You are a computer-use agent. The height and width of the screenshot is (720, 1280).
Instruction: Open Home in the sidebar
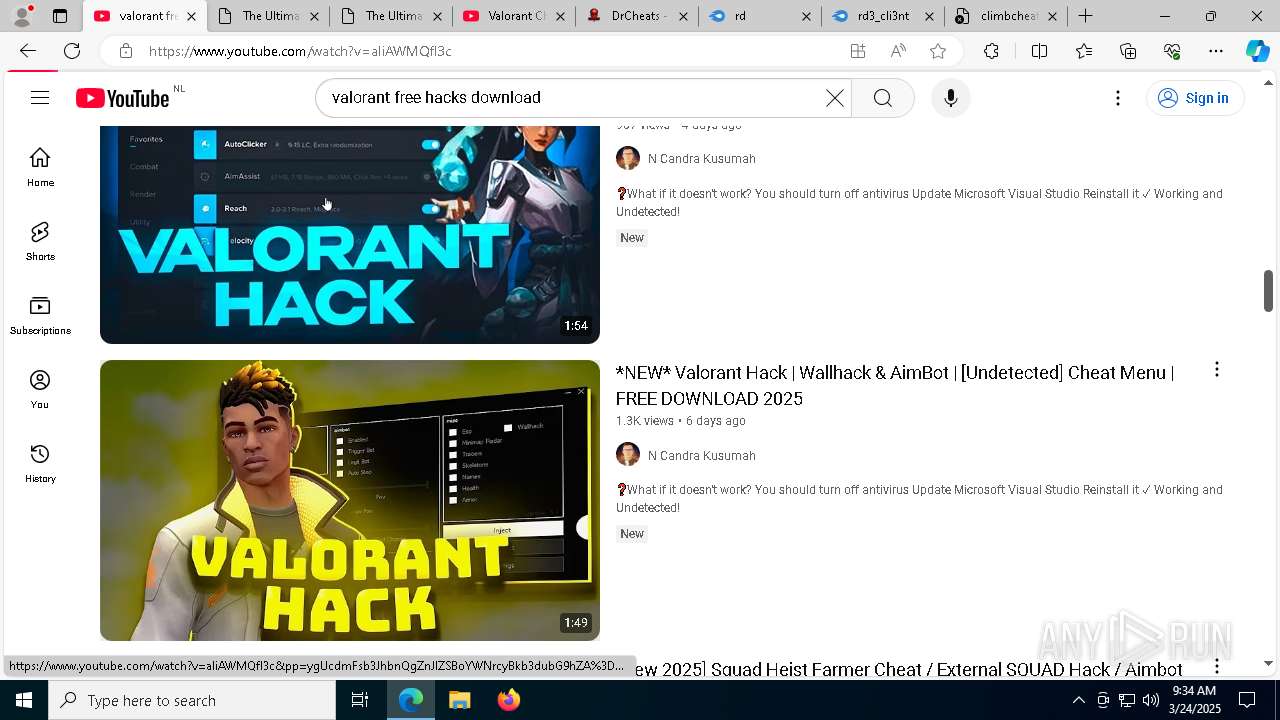[x=40, y=167]
